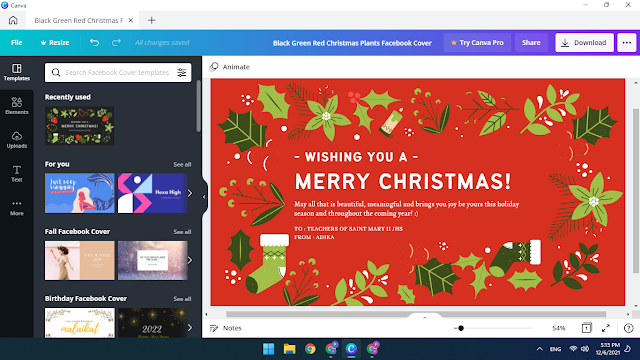Open Google Chrome from taskbar
Image resolution: width=640 pixels, height=360 pixels.
click(310, 349)
